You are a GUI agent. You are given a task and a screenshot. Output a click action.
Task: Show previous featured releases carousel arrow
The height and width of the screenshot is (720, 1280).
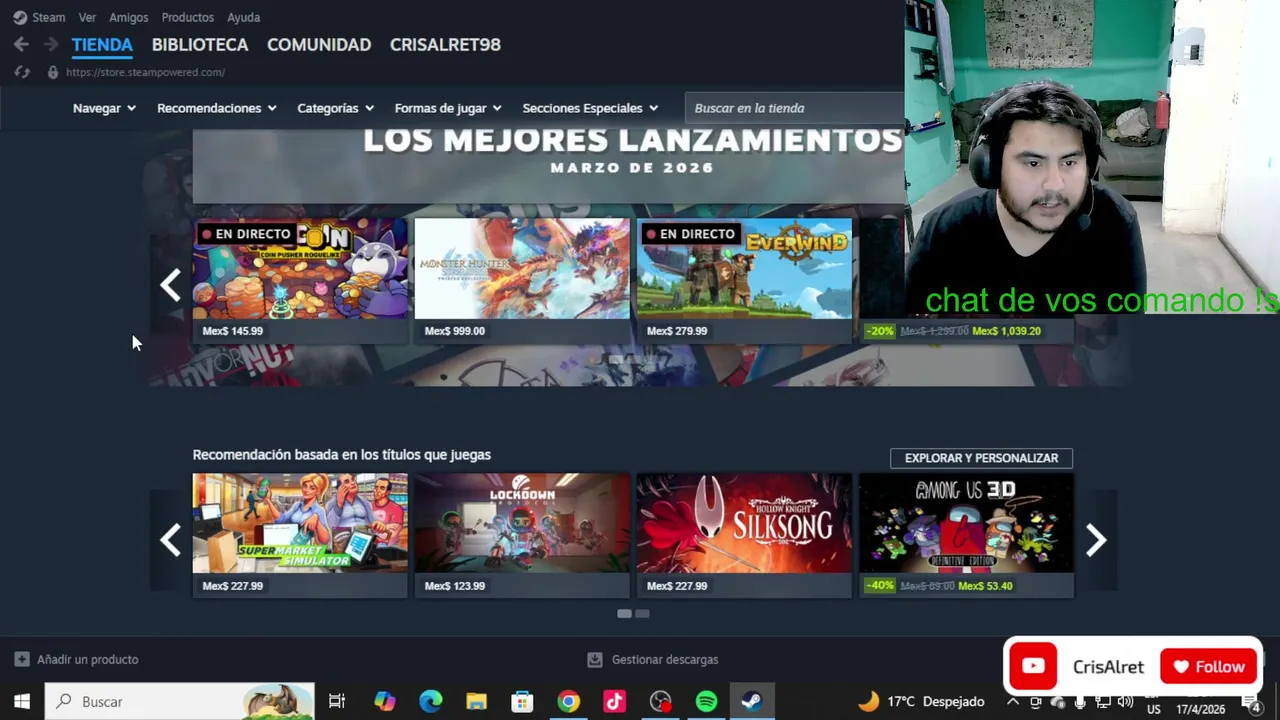click(x=170, y=285)
